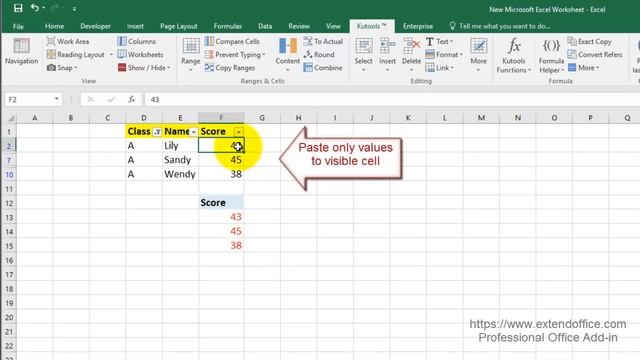Click Convert Refers
The height and width of the screenshot is (360, 640).
(595, 54)
